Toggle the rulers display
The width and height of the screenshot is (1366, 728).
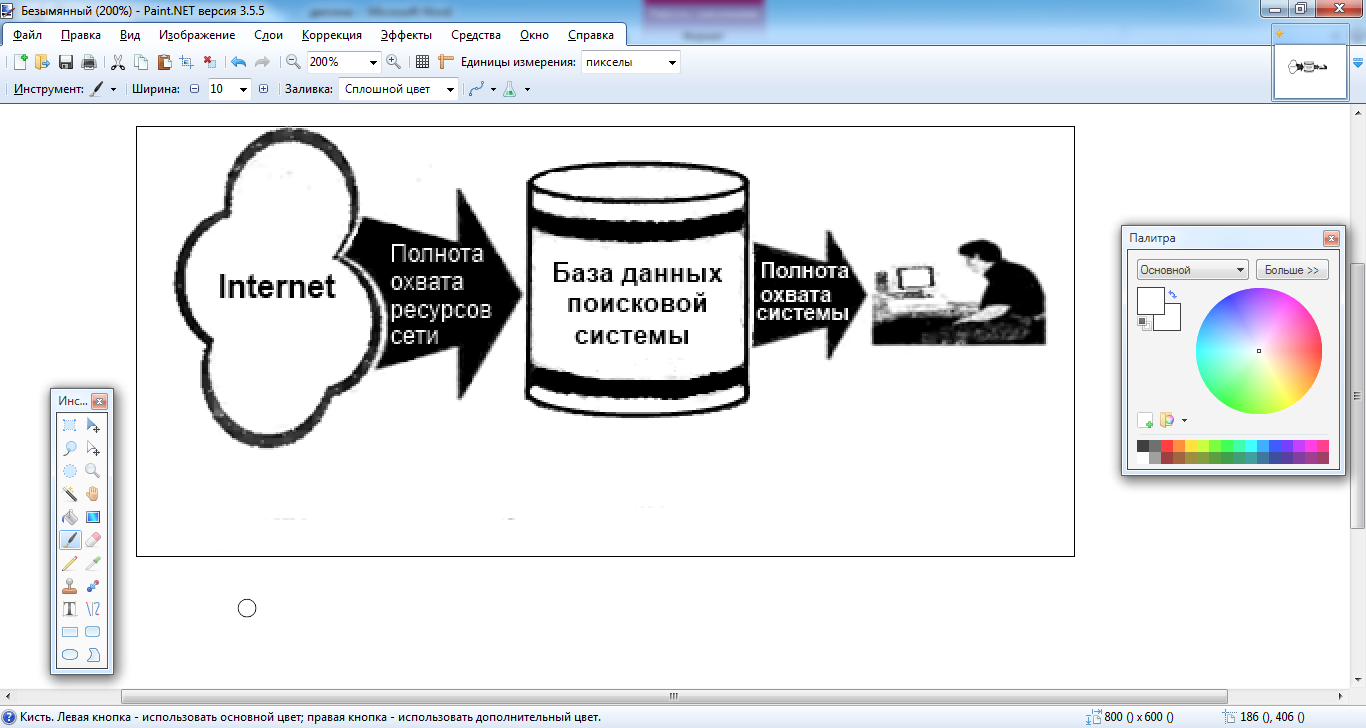[x=446, y=62]
